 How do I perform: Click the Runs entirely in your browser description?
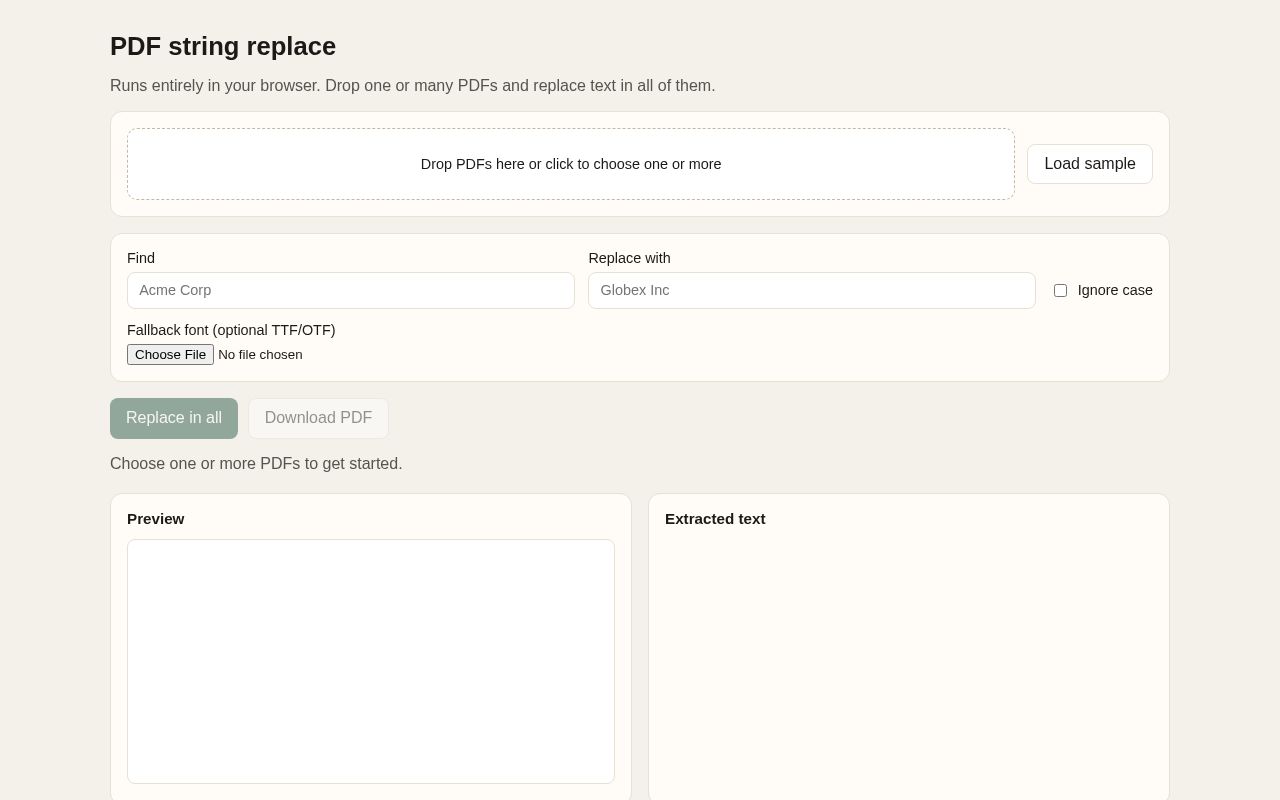tap(413, 86)
